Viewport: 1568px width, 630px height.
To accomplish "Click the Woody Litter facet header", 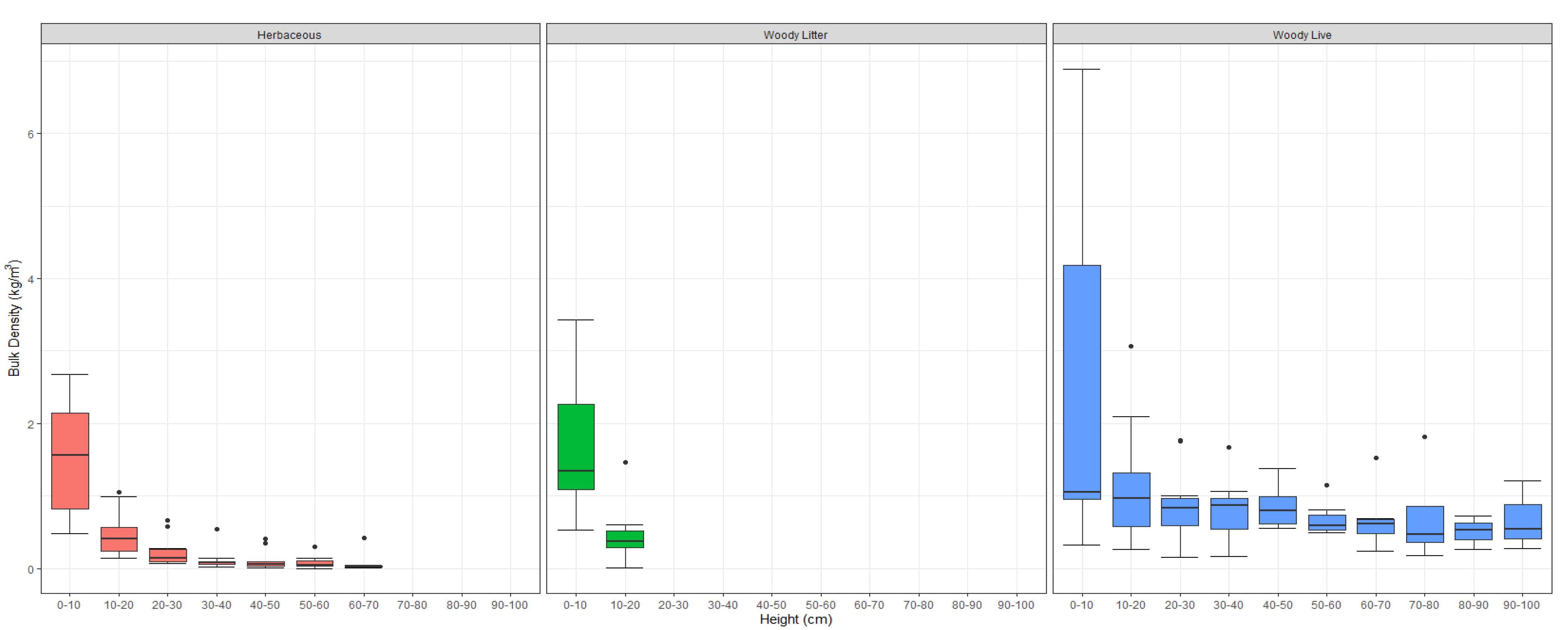I will (x=796, y=35).
